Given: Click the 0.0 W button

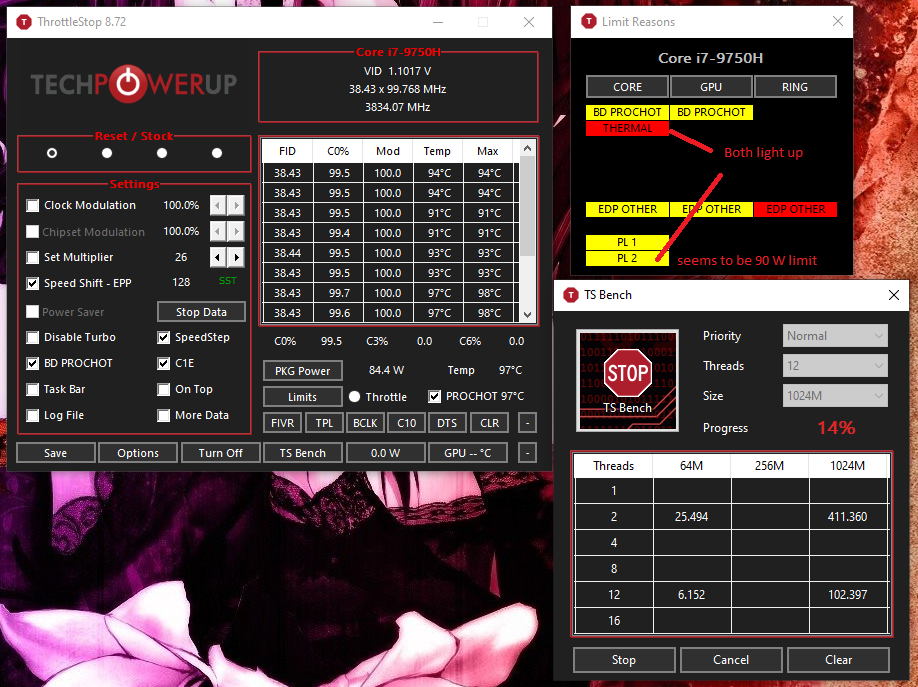Looking at the screenshot, I should (x=385, y=453).
